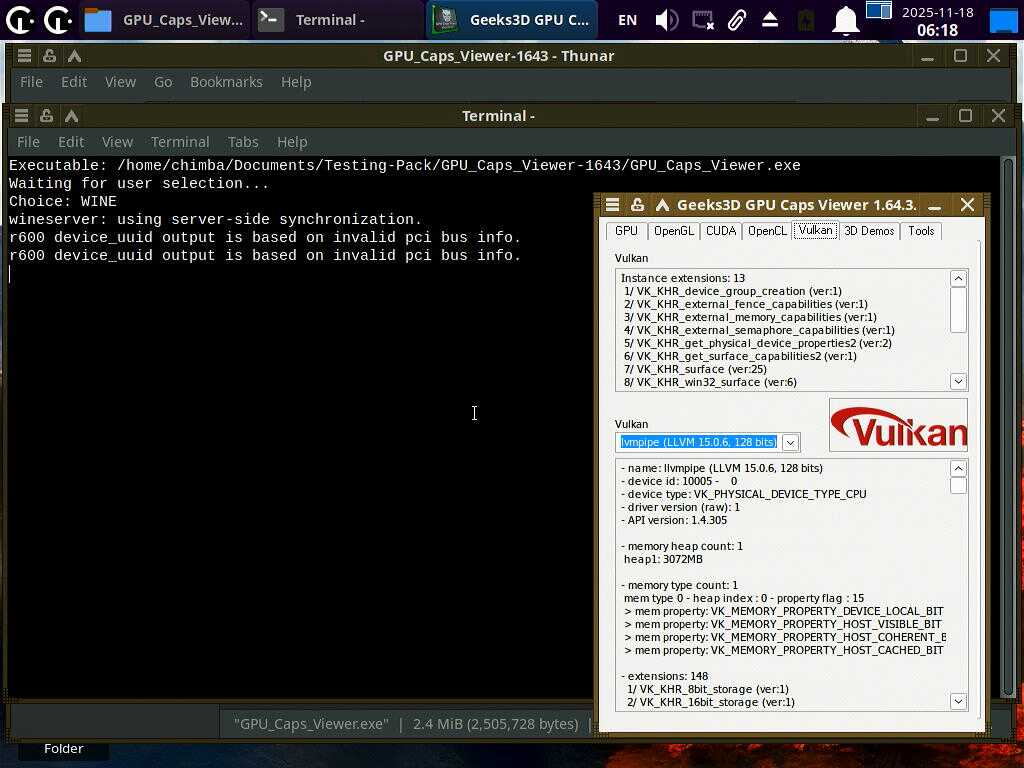Switch to the 3D Demos tab
The height and width of the screenshot is (768, 1024).
coord(869,231)
